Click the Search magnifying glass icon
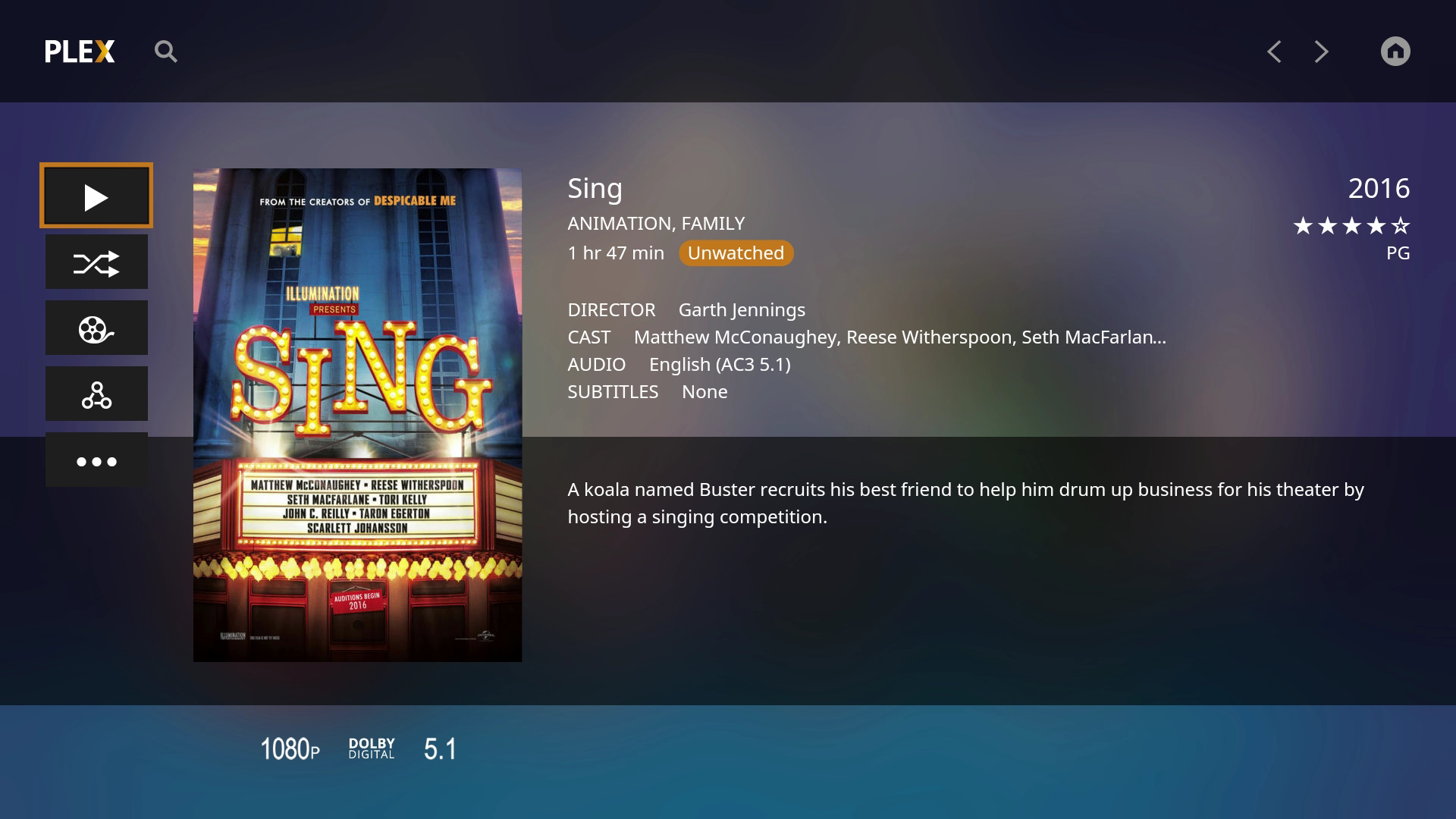Image resolution: width=1456 pixels, height=819 pixels. 166,51
